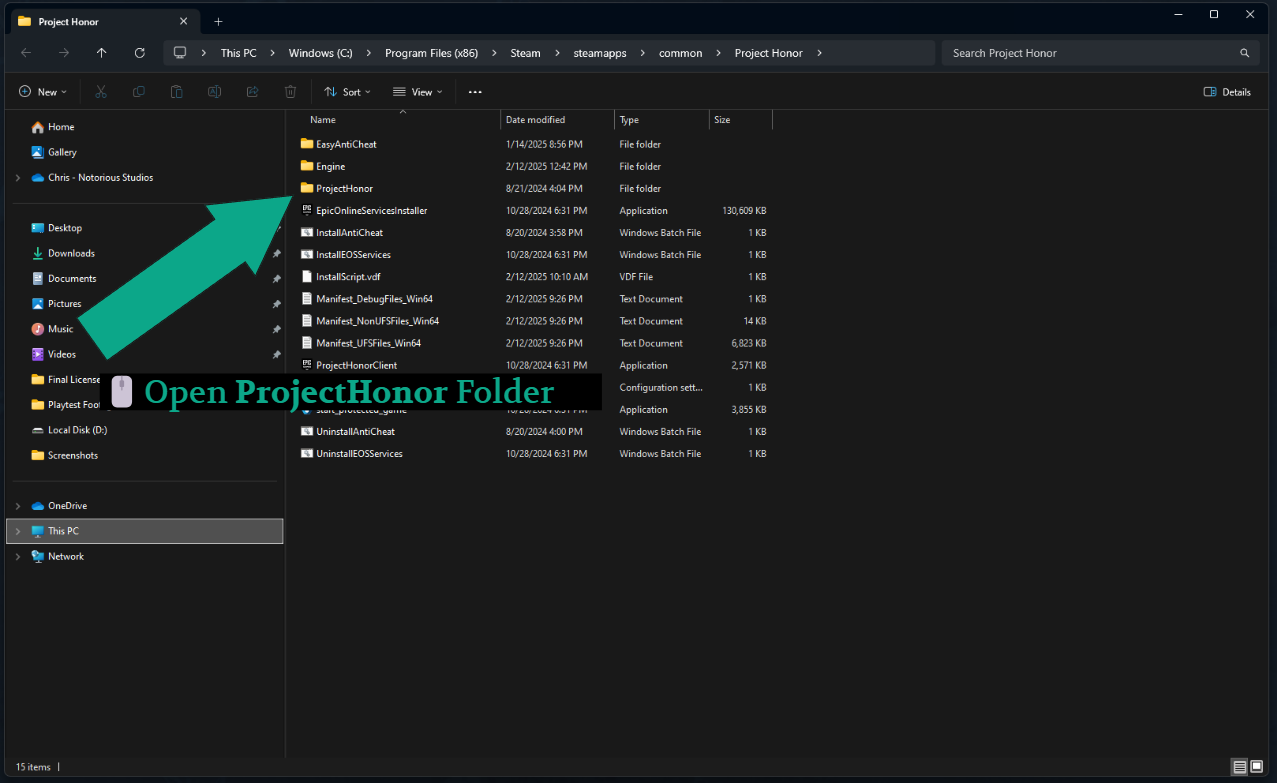Image resolution: width=1277 pixels, height=783 pixels.
Task: Click the steamapps breadcrumb
Action: coord(600,53)
